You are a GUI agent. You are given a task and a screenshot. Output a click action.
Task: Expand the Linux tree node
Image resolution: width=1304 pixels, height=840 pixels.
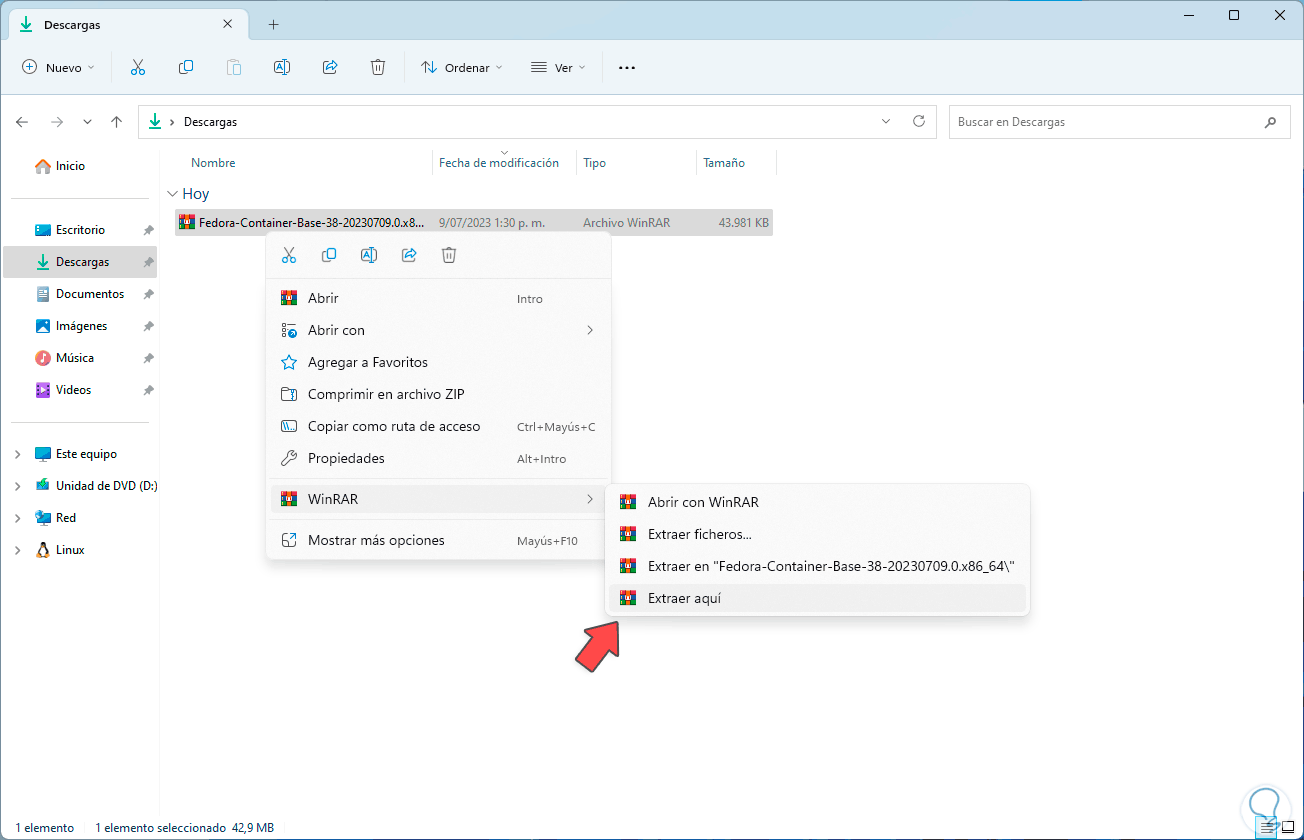(17, 550)
